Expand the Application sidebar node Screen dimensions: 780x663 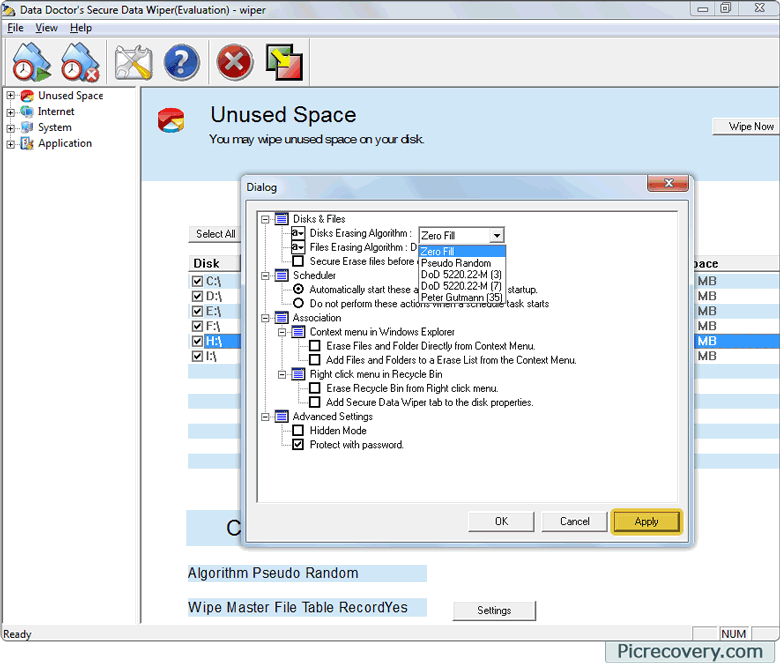tap(10, 144)
